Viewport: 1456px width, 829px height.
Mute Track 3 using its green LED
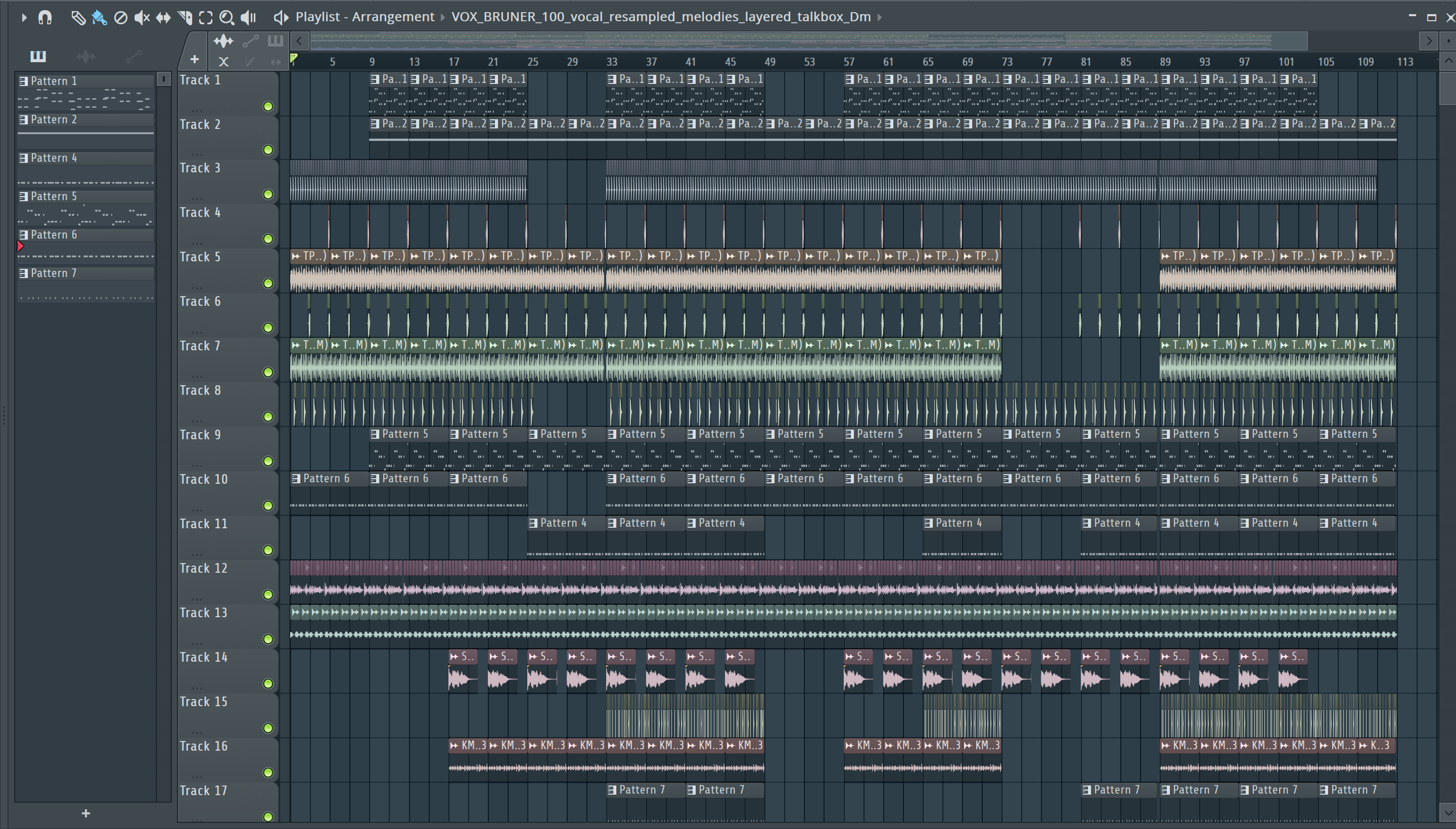pyautogui.click(x=268, y=195)
